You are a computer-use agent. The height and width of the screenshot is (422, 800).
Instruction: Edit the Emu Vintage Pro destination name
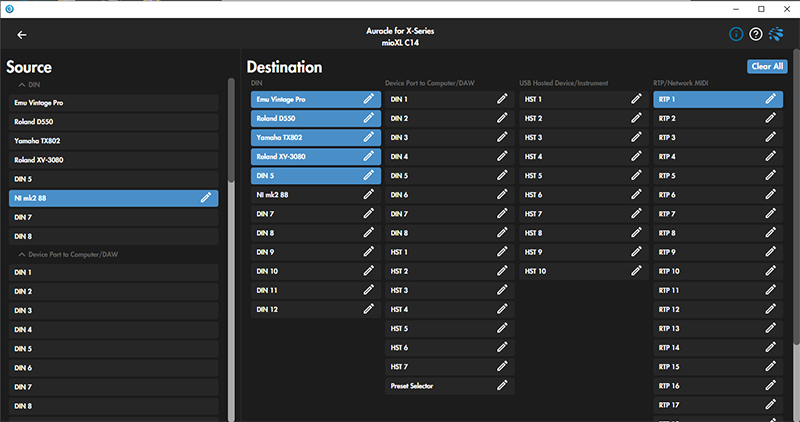click(x=368, y=99)
